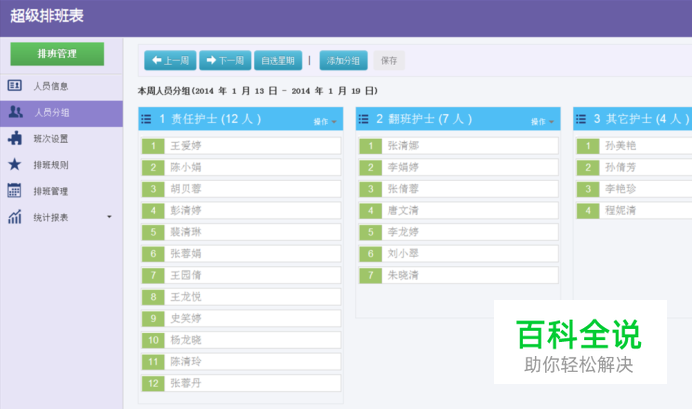Select 李艳珍 row
692x409 pixels.
634,189
